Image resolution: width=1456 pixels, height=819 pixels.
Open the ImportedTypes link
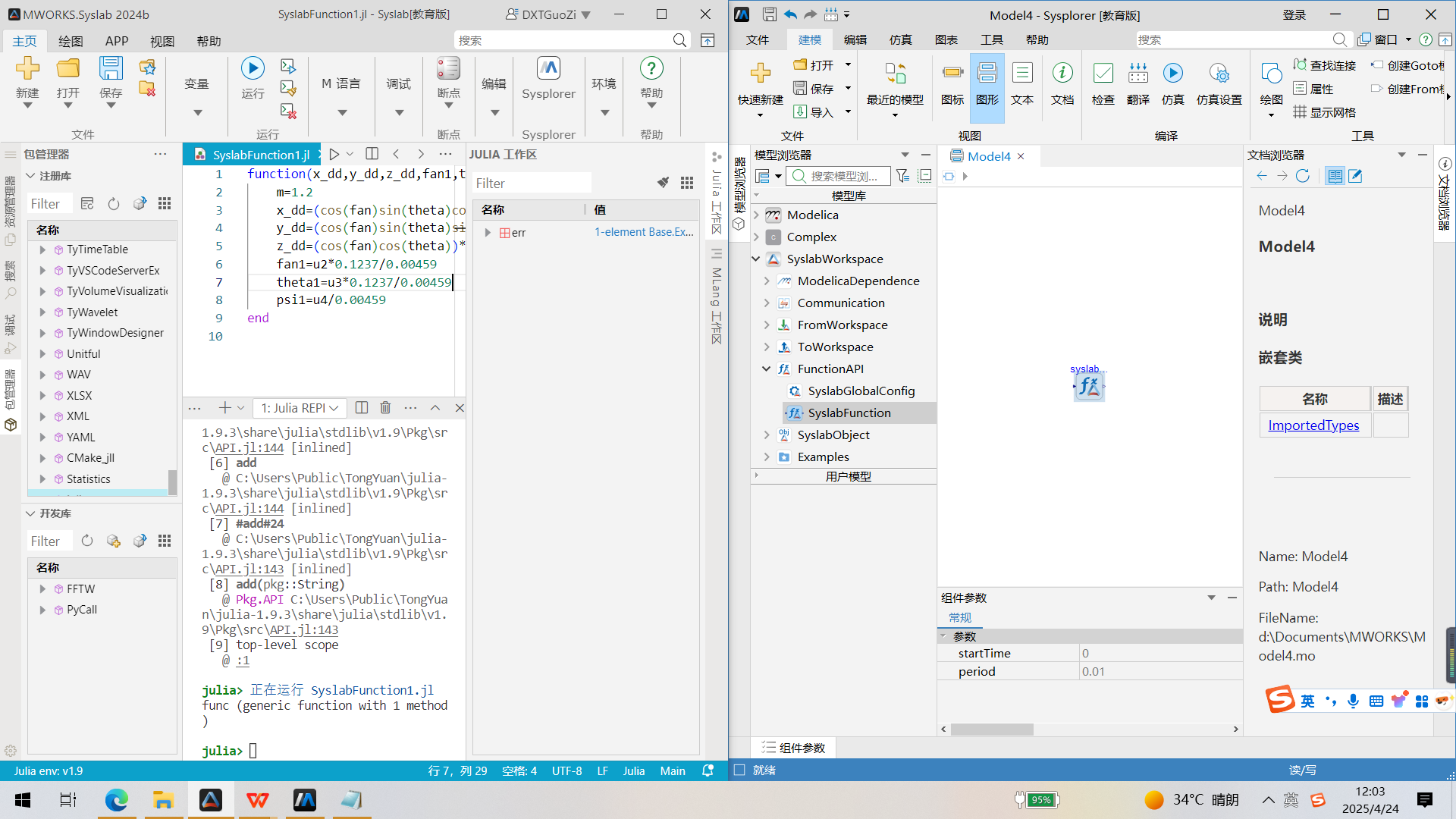pyautogui.click(x=1313, y=425)
